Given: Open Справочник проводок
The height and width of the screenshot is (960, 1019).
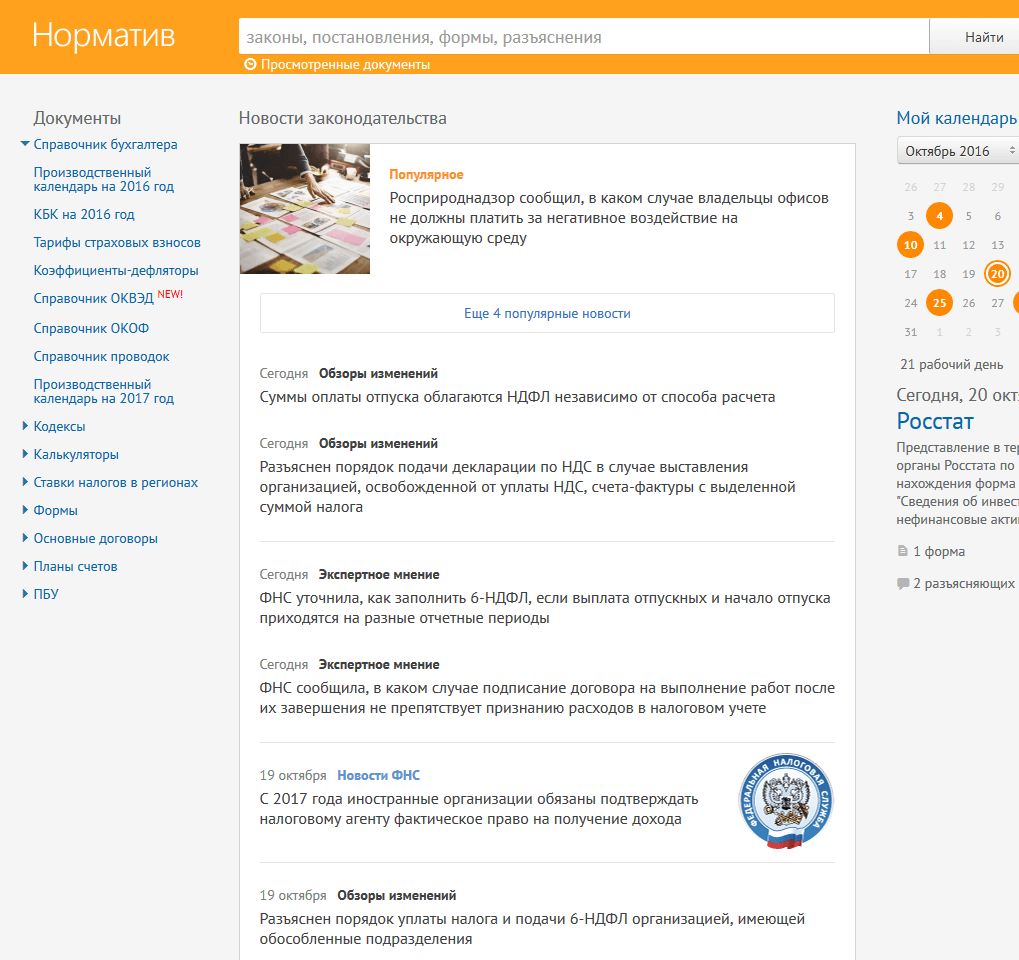Looking at the screenshot, I should click(x=101, y=356).
